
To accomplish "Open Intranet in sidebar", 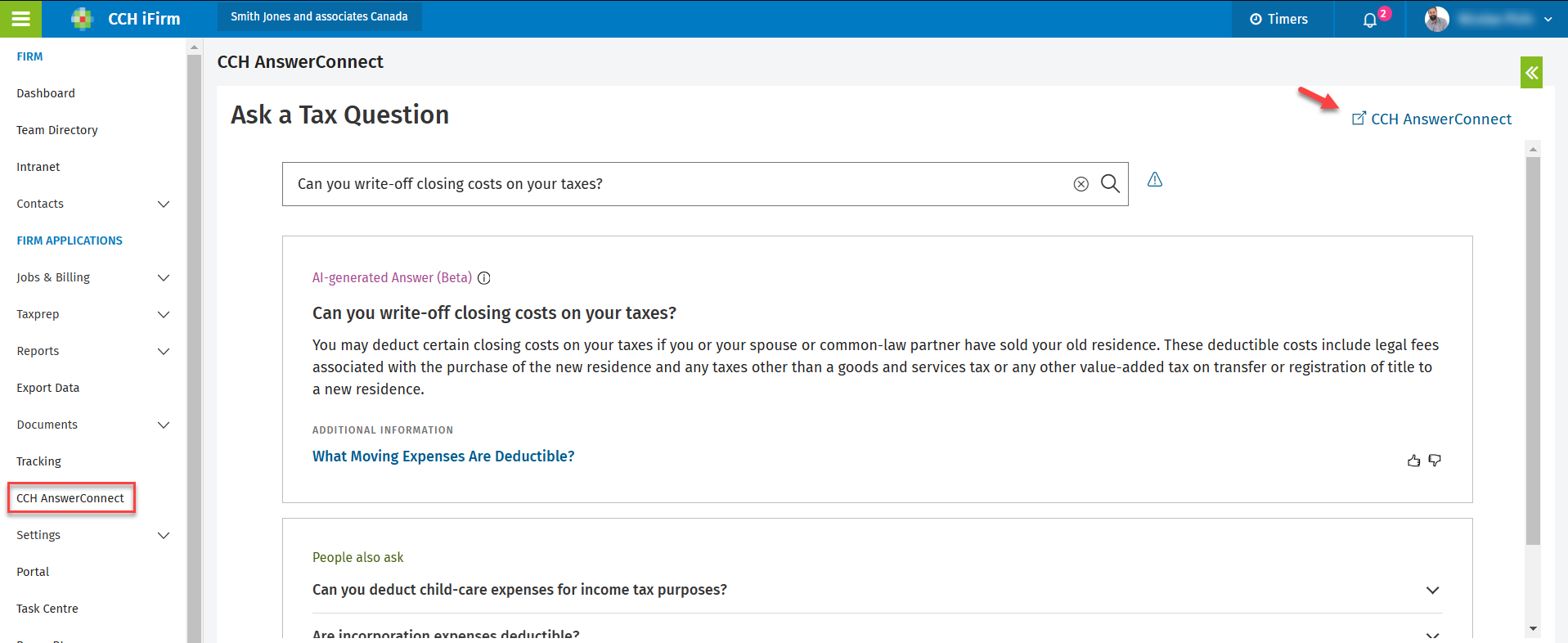I will click(x=38, y=167).
